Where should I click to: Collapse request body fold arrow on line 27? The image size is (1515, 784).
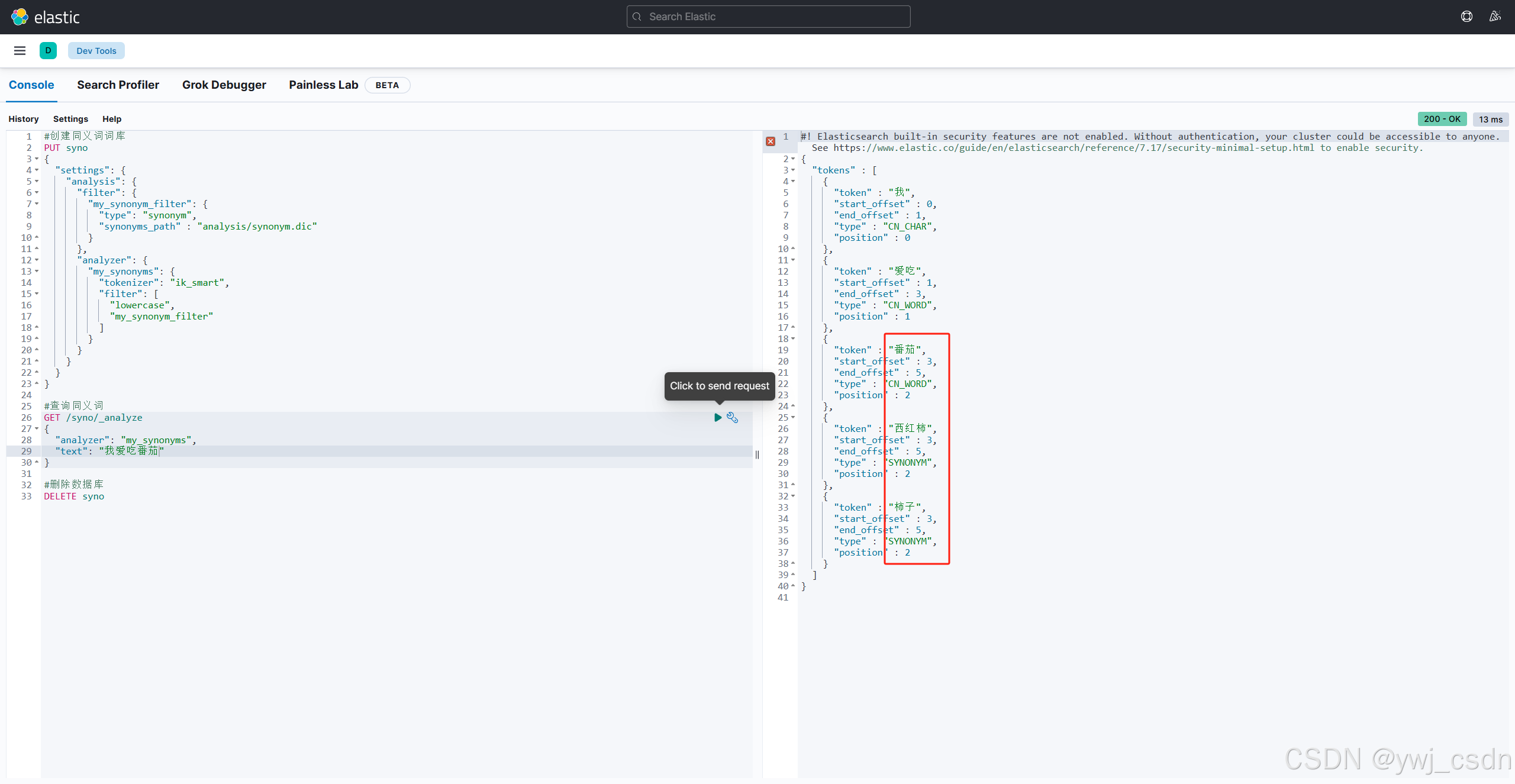point(37,429)
